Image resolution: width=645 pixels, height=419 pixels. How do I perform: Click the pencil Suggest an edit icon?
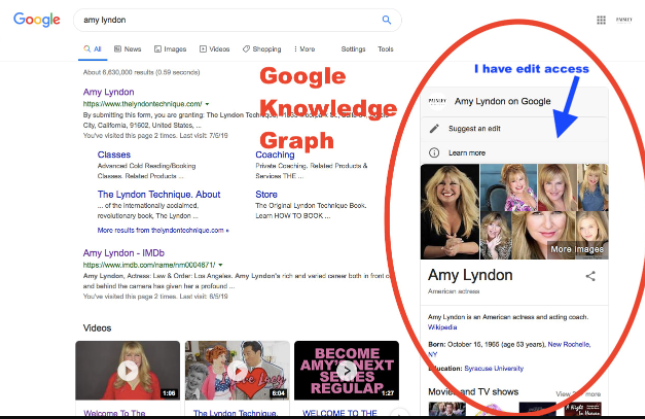pyautogui.click(x=434, y=128)
